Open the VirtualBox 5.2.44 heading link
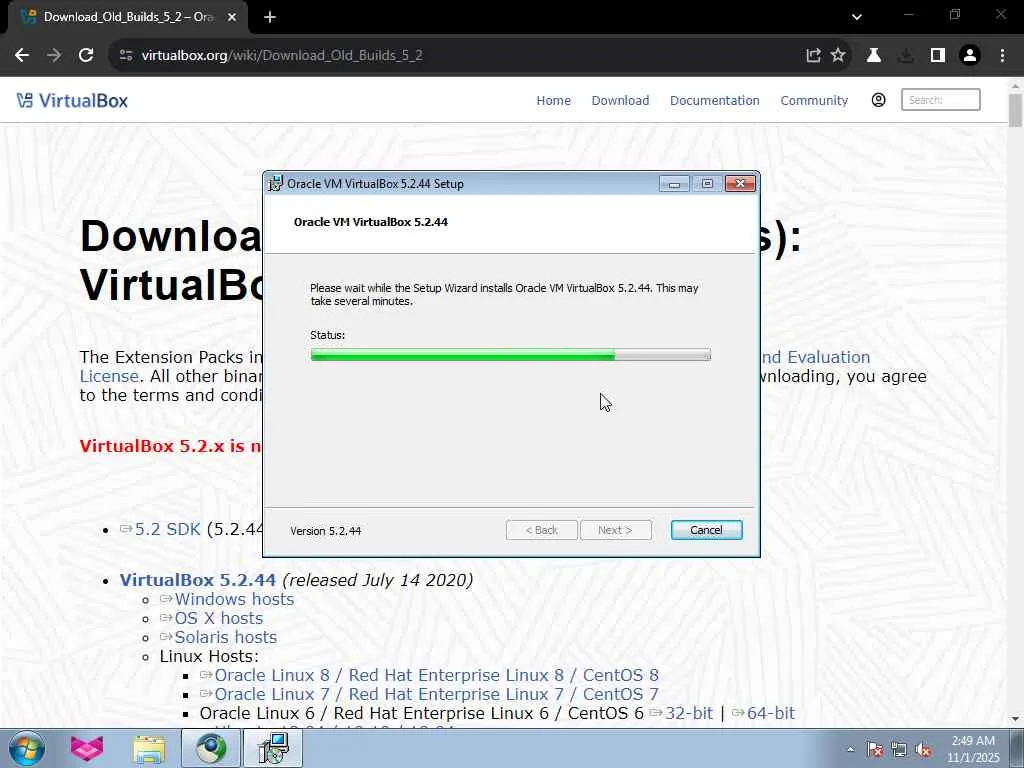 (x=198, y=580)
